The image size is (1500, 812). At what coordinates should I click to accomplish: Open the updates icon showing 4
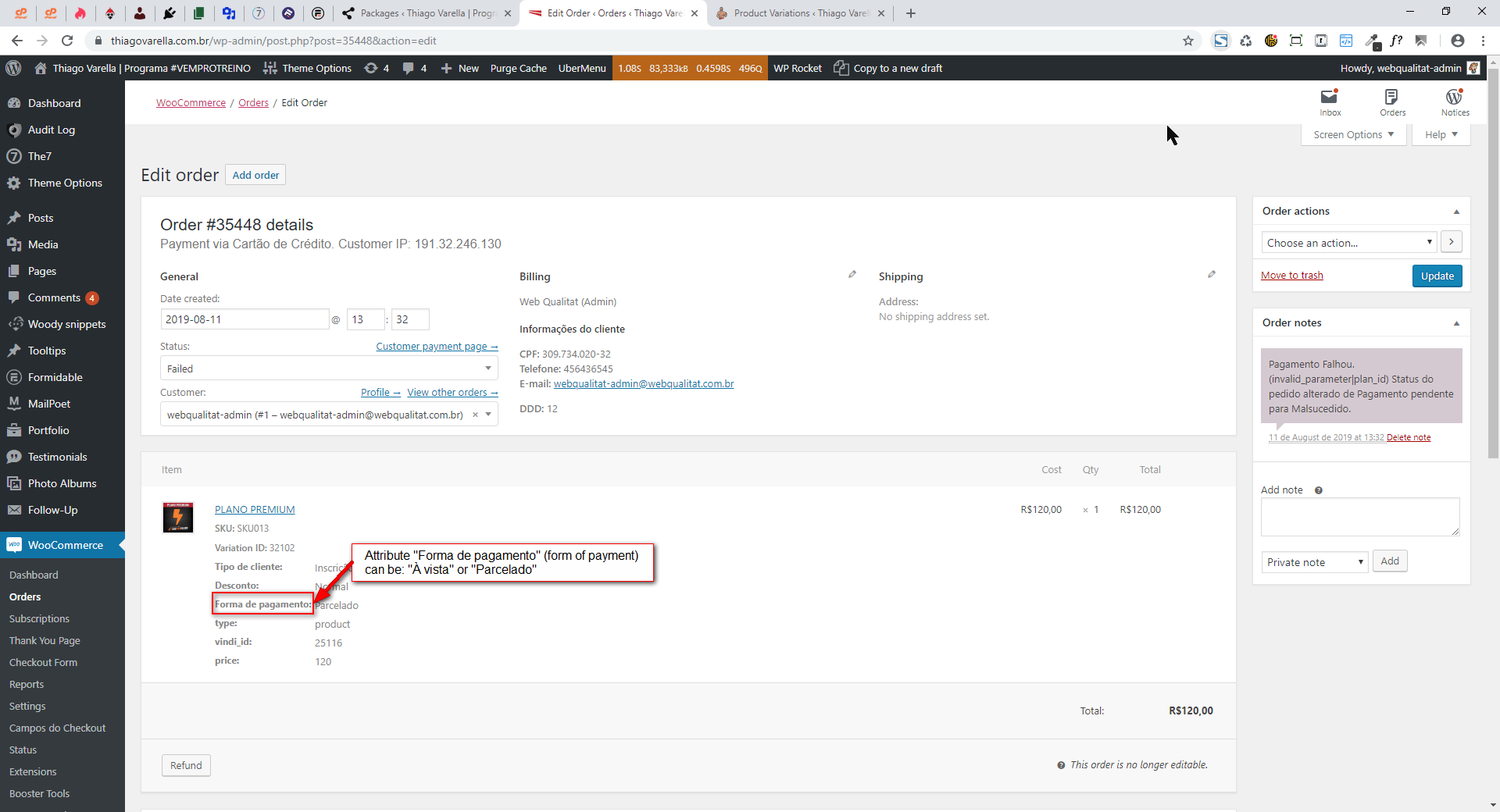[x=377, y=68]
